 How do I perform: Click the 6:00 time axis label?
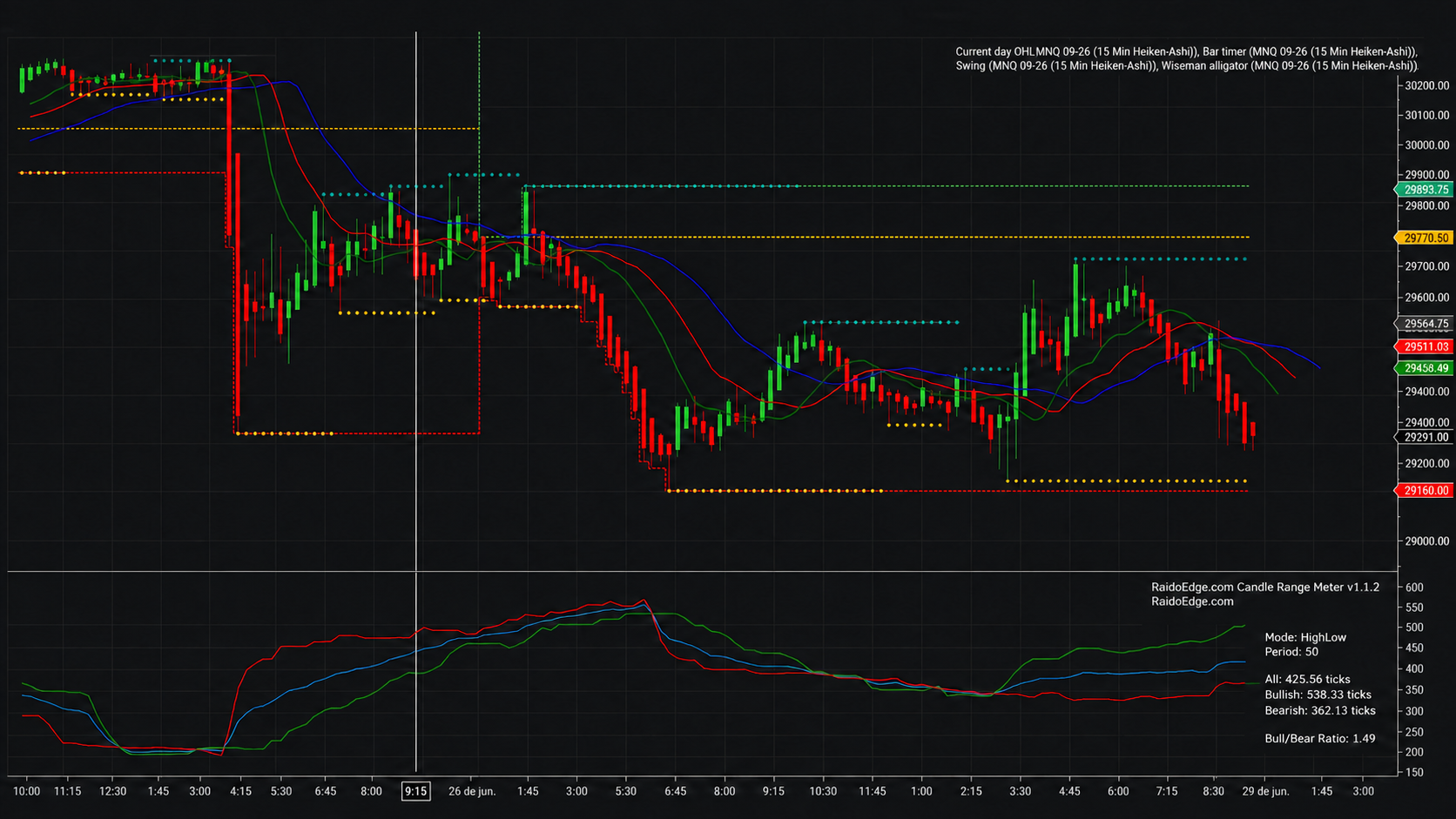tap(1118, 791)
